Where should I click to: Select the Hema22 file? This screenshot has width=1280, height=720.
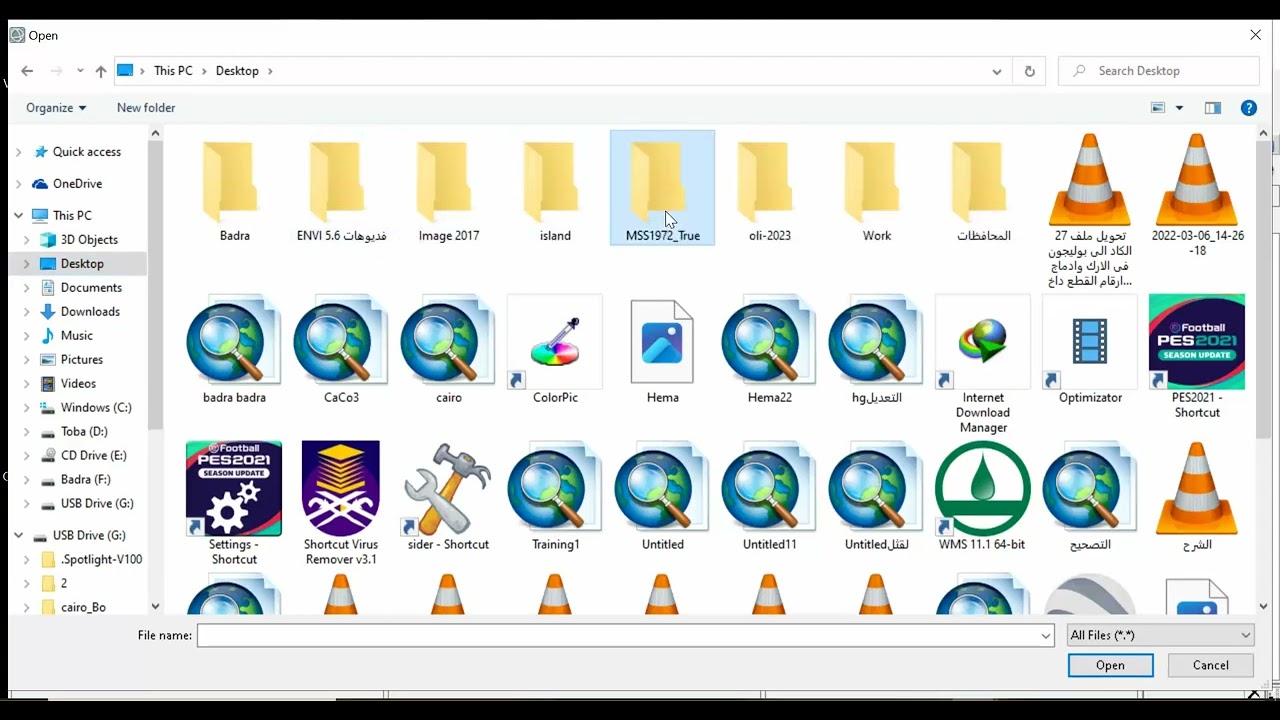click(x=769, y=350)
